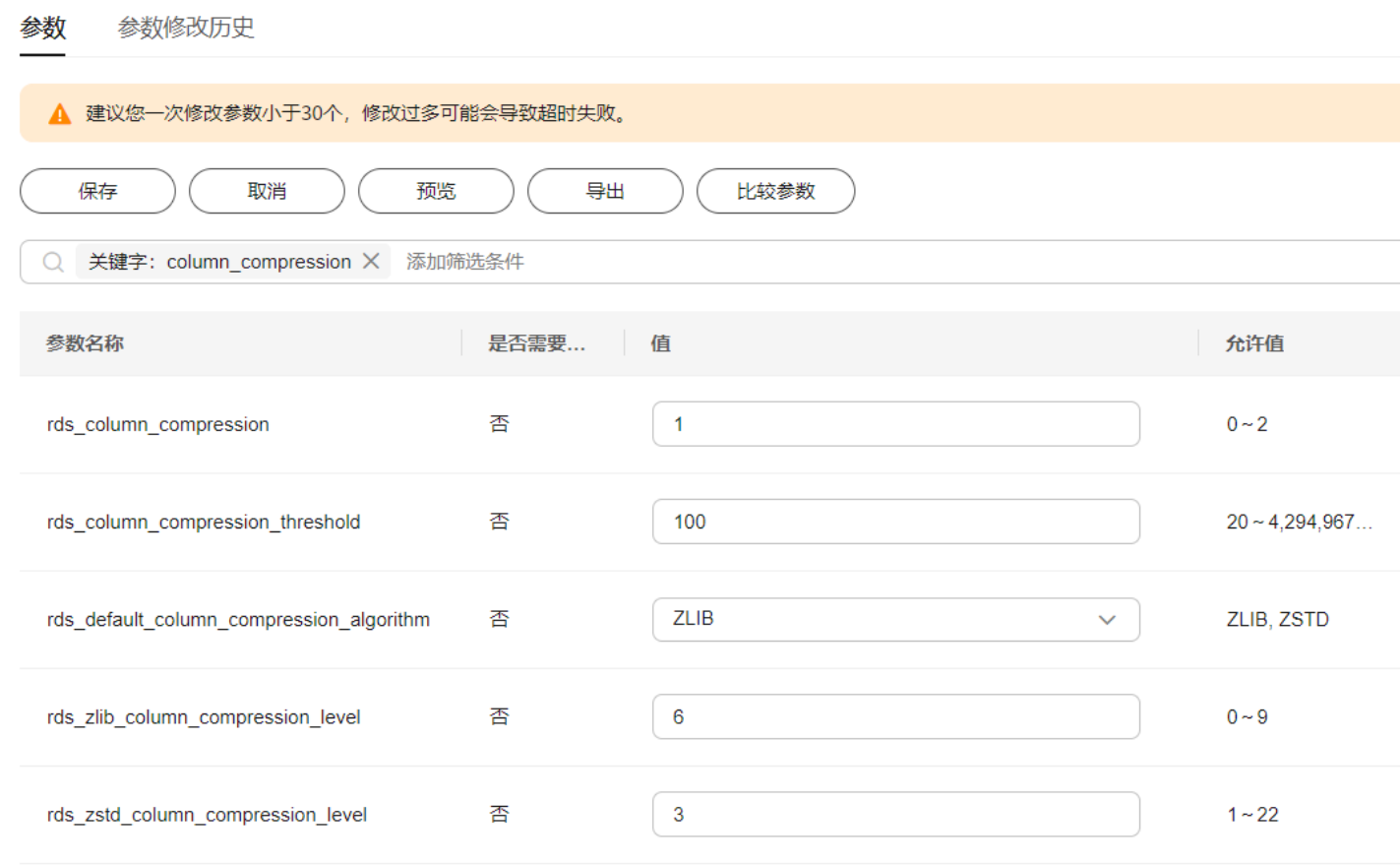
Task: Open 比较参数 comparison
Action: click(x=775, y=191)
